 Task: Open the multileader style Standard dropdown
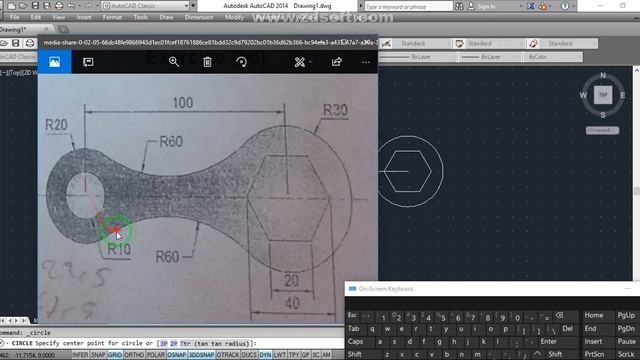point(568,44)
